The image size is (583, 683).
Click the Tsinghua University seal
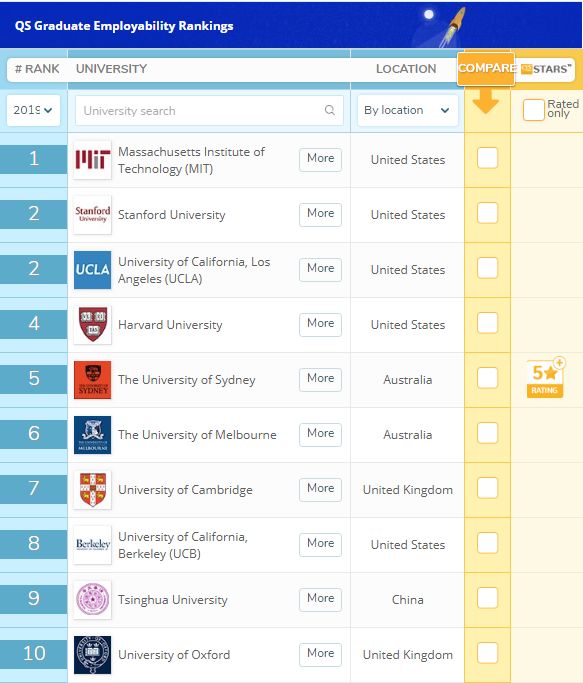point(92,599)
